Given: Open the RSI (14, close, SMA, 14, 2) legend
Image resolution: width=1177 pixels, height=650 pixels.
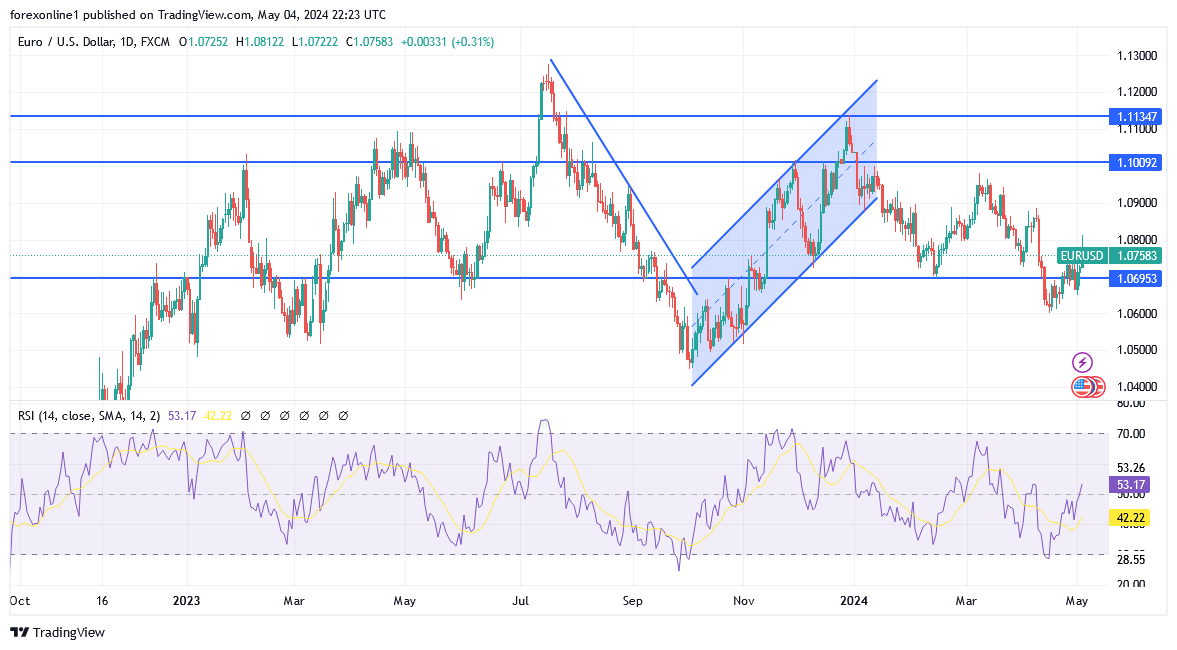Looking at the screenshot, I should click(89, 416).
